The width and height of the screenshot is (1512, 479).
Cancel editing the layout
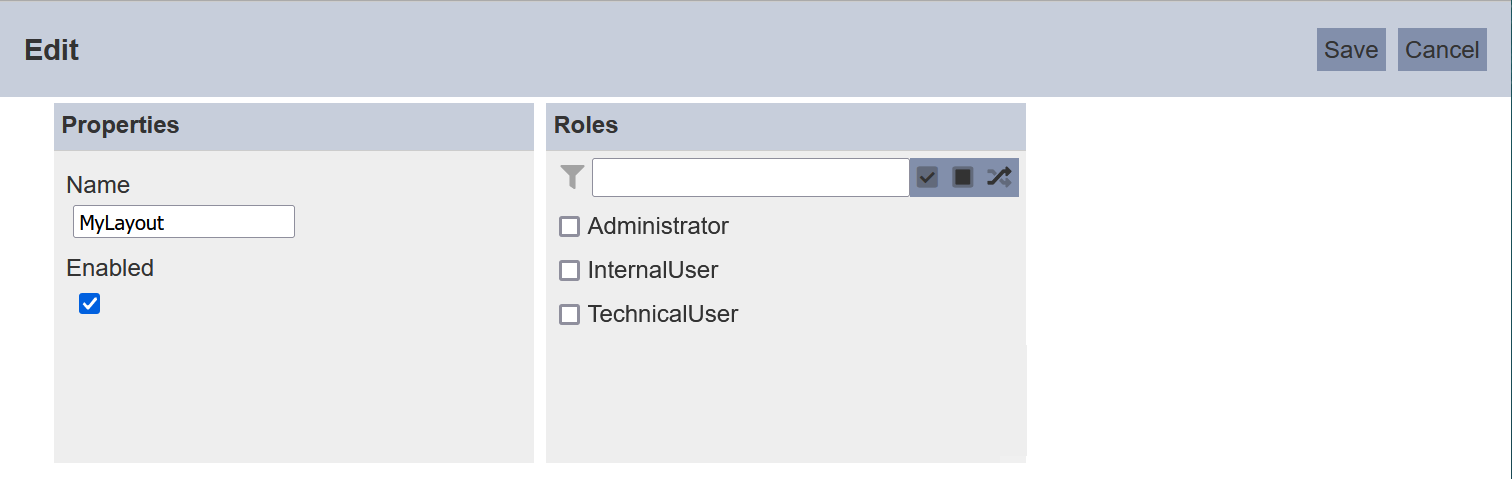(x=1442, y=50)
